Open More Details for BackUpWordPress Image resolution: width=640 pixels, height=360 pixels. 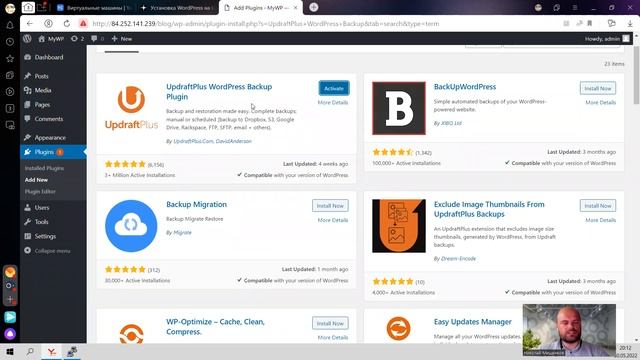600,102
